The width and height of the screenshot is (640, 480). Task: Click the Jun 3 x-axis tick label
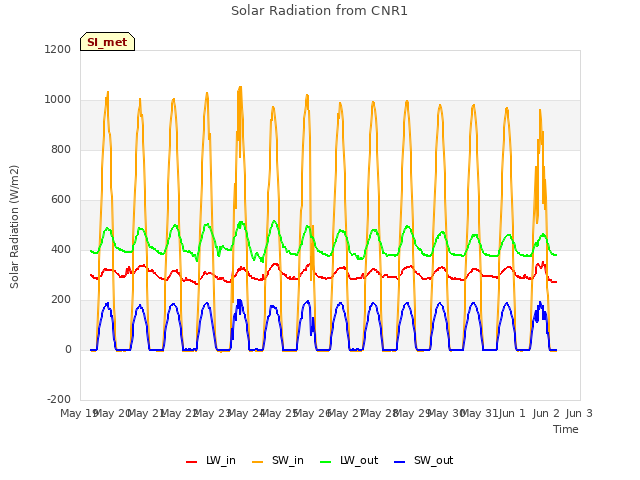coord(579,413)
